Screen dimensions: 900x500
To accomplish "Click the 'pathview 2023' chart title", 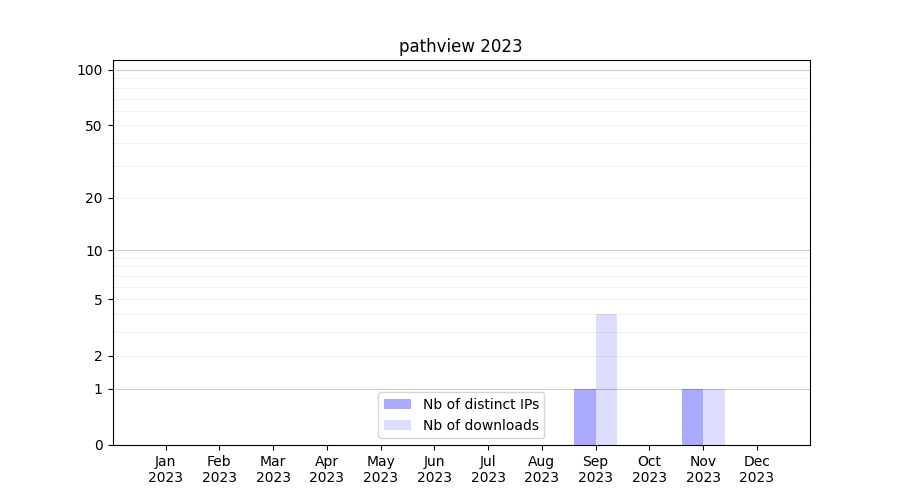I will [460, 46].
